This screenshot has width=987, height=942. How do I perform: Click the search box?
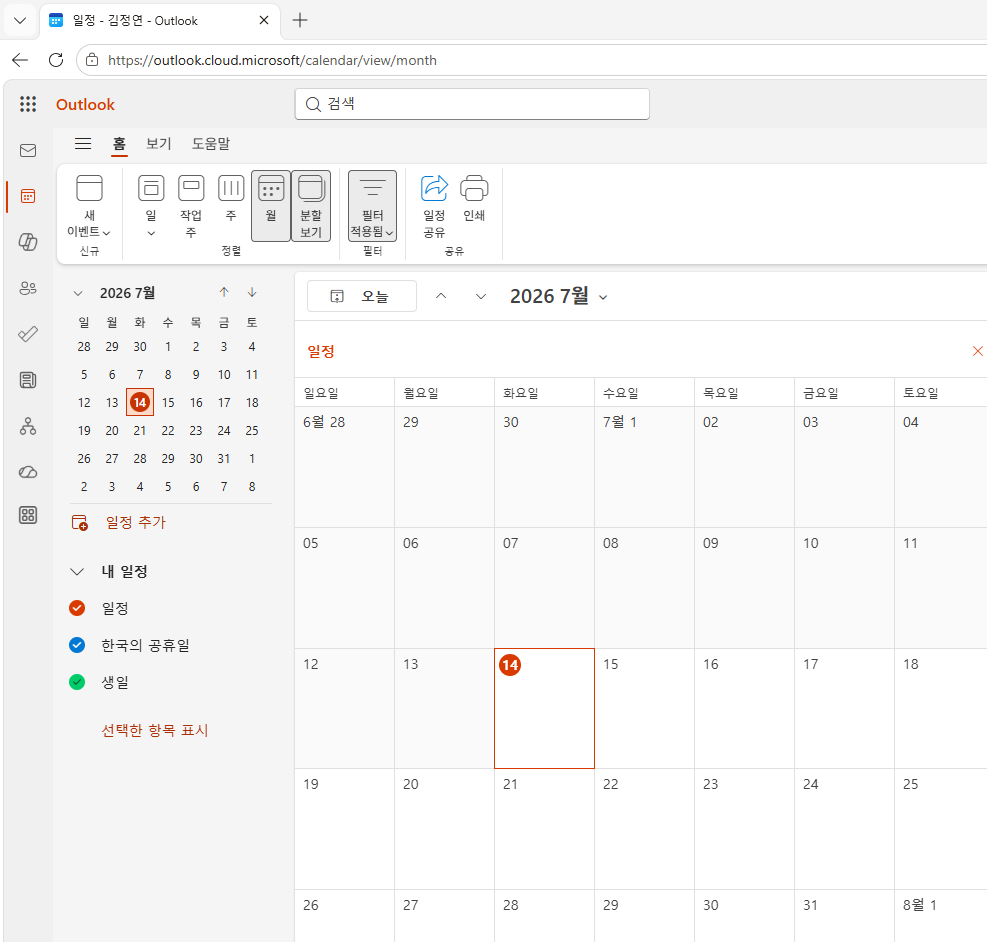coord(472,104)
